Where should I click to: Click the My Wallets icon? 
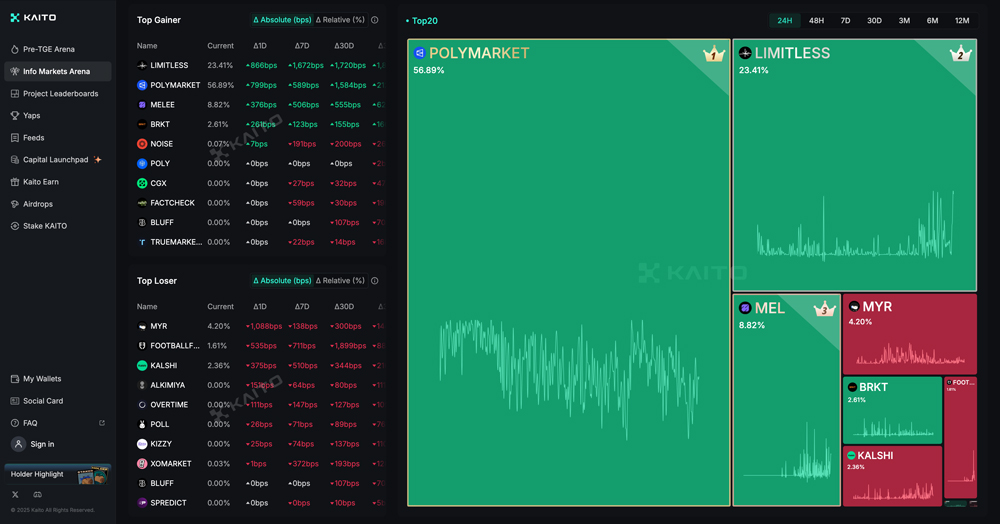(14, 379)
